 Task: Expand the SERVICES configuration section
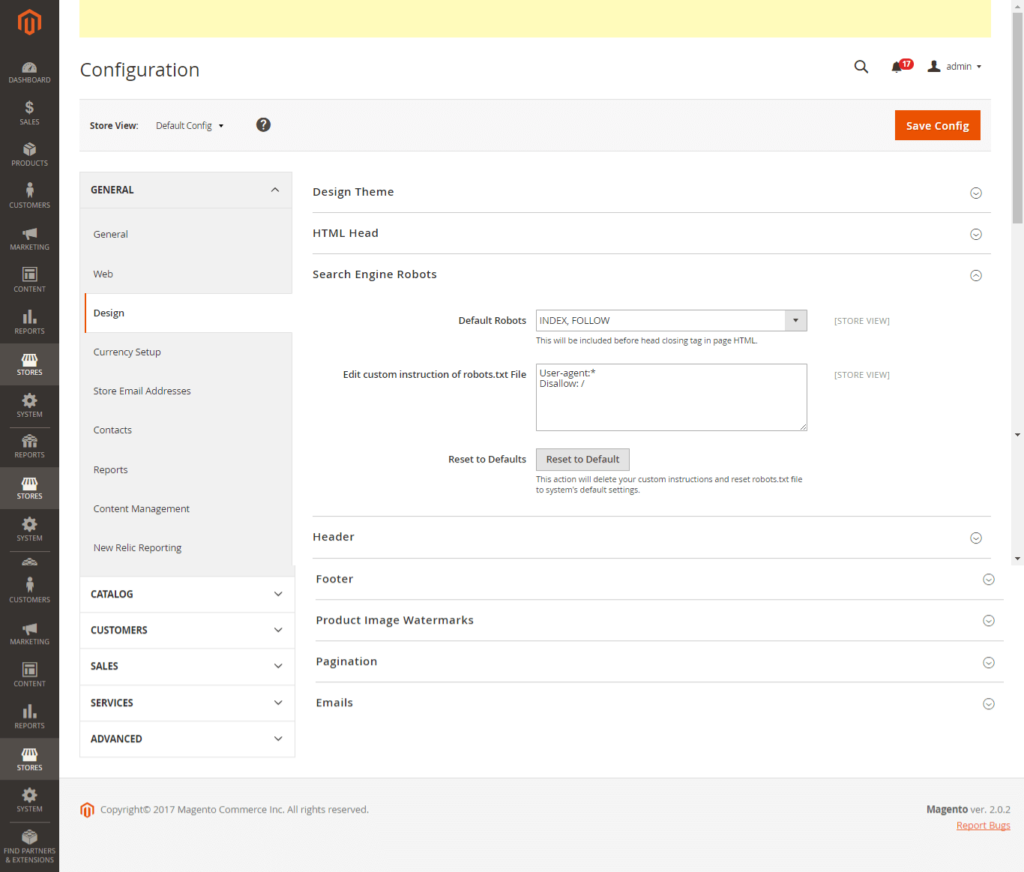point(187,703)
